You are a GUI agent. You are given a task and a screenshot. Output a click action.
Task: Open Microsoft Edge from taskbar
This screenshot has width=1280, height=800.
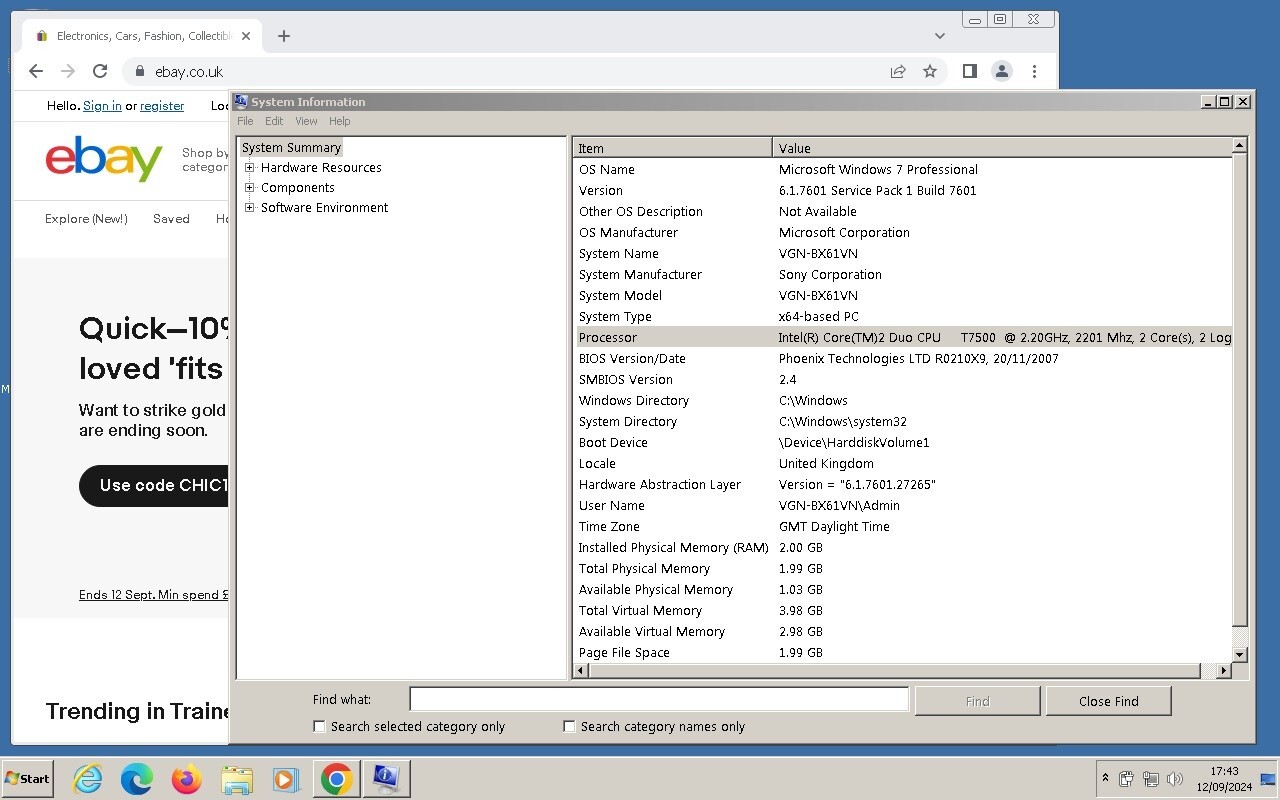click(x=137, y=779)
